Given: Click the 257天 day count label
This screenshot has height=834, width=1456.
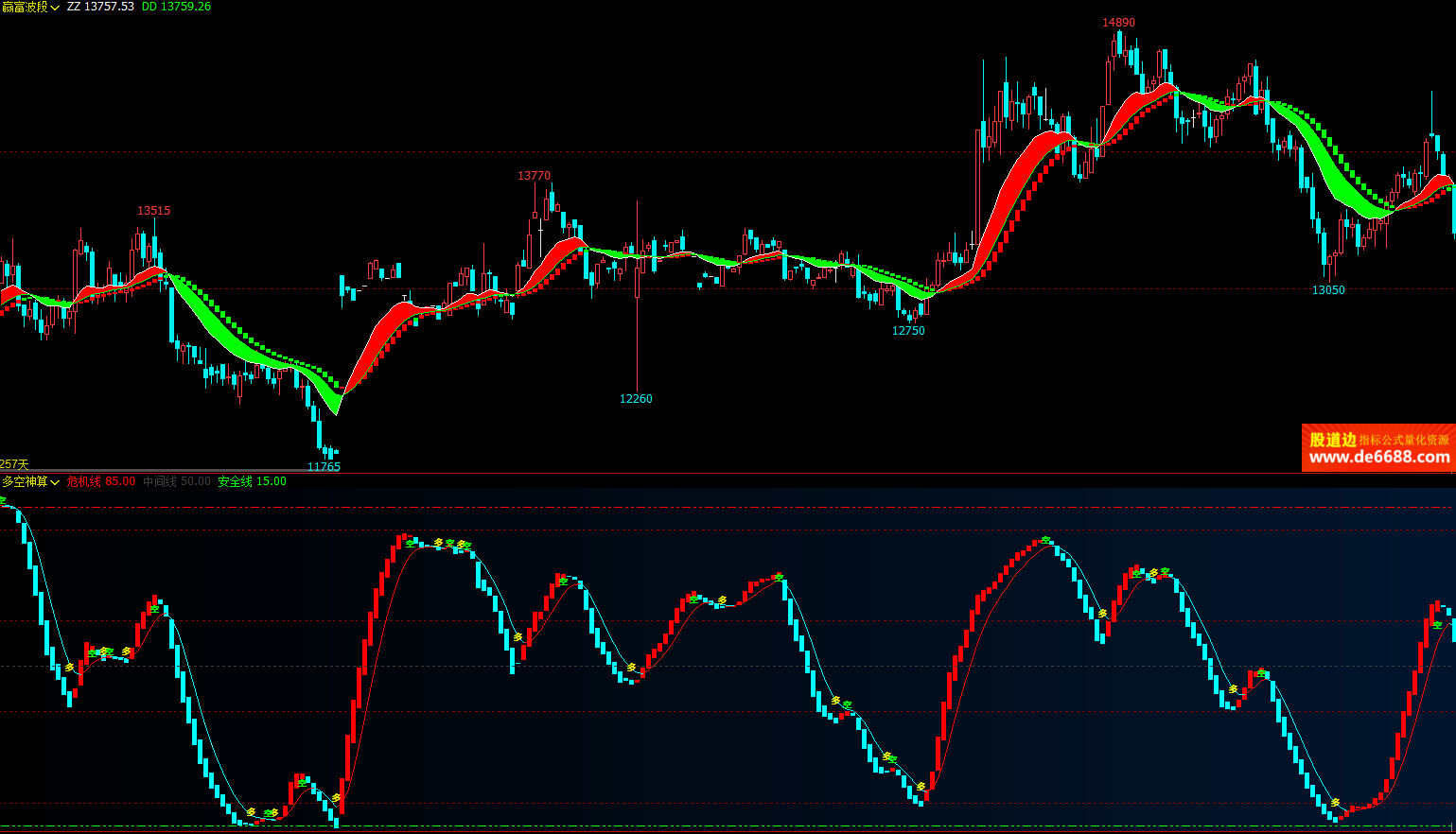Looking at the screenshot, I should 14,464.
